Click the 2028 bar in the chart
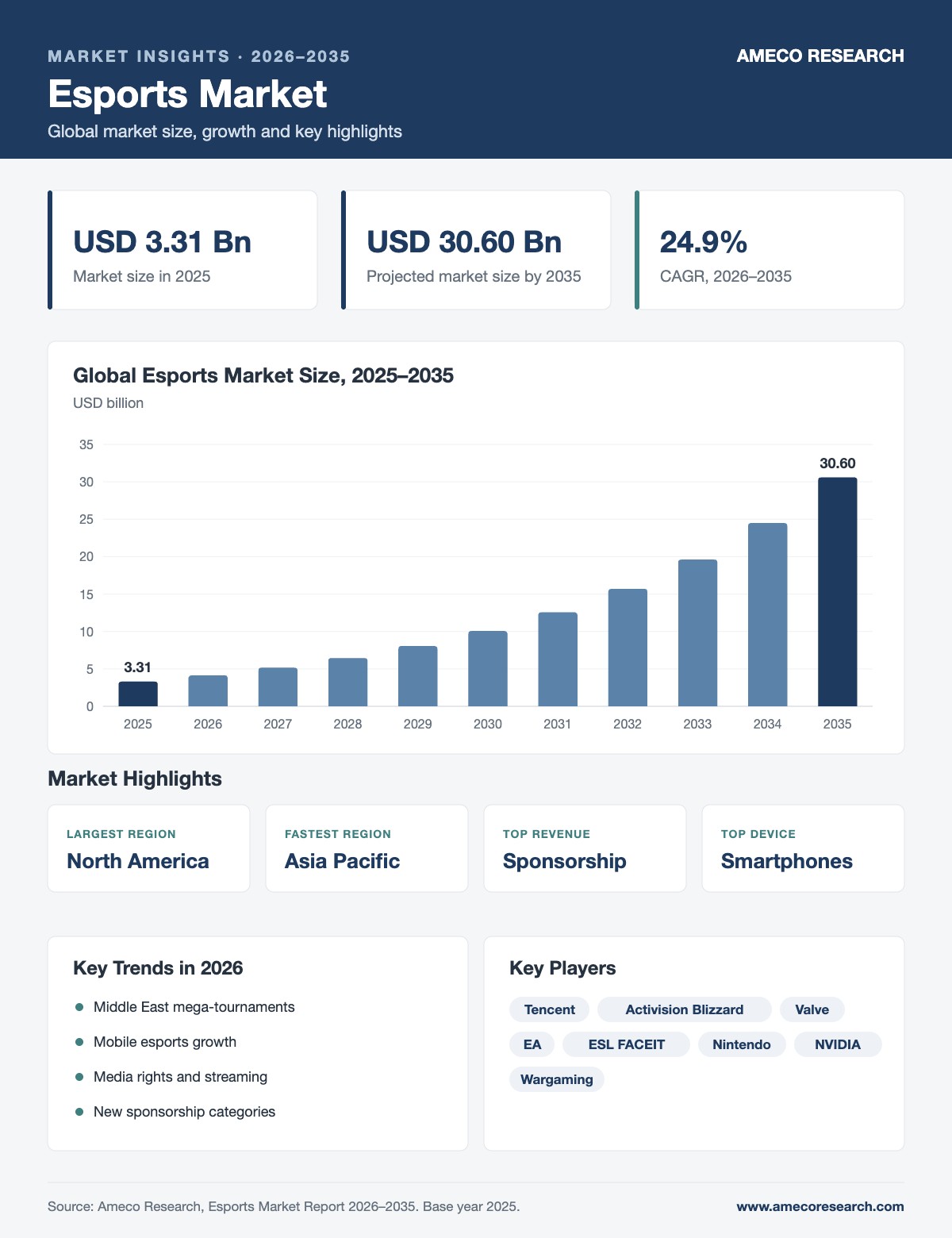This screenshot has height=1238, width=952. (x=347, y=682)
